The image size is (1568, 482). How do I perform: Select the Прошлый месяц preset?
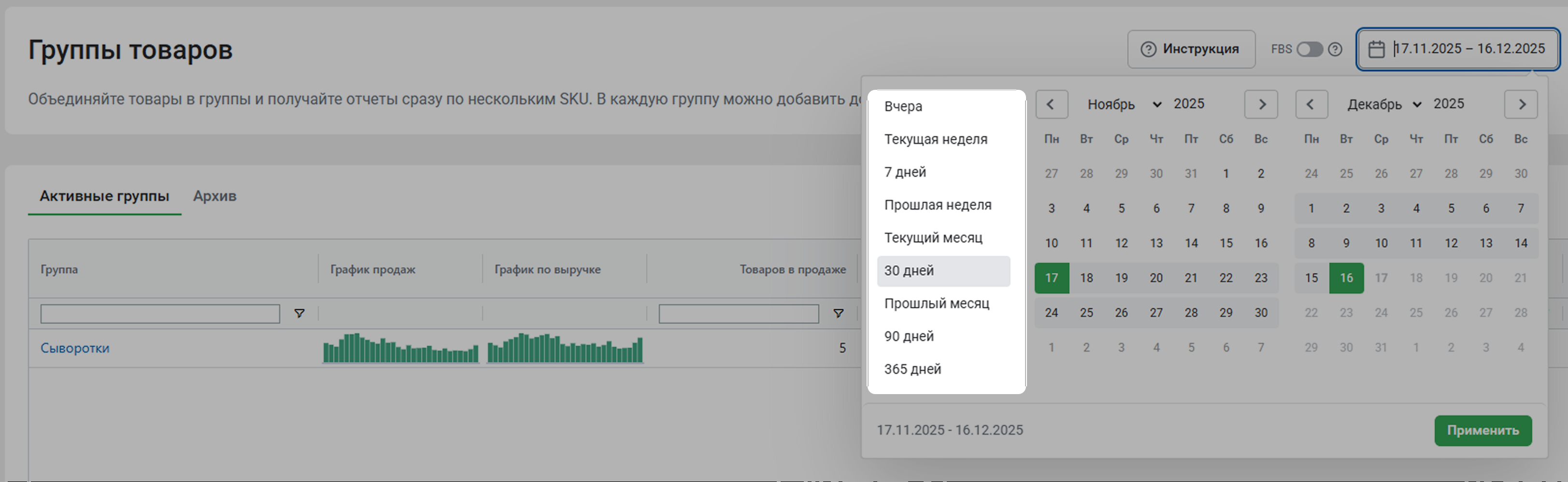(x=936, y=303)
